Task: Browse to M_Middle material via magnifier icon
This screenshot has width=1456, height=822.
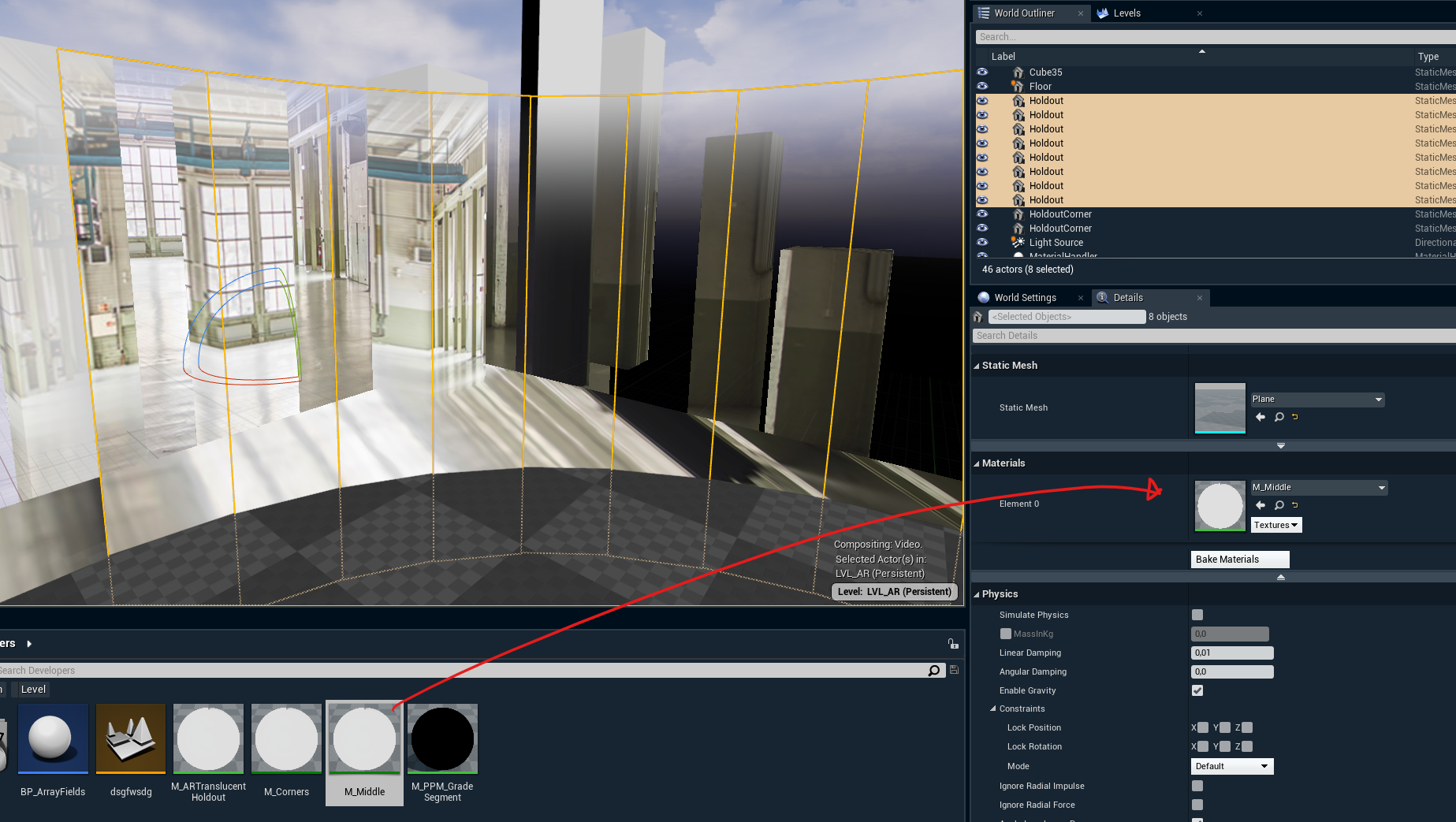Action: click(x=1279, y=505)
